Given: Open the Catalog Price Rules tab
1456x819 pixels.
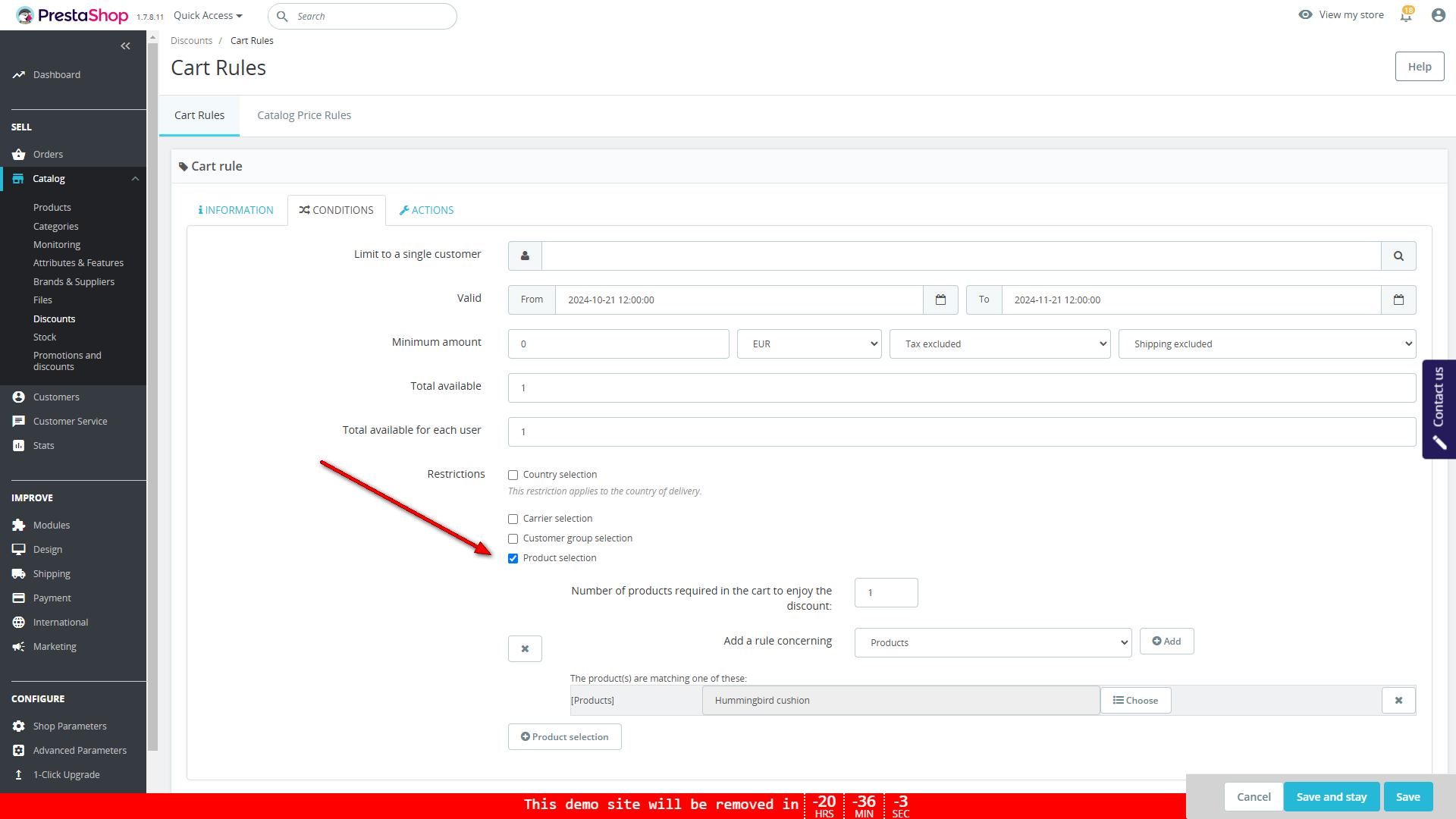Looking at the screenshot, I should [304, 116].
